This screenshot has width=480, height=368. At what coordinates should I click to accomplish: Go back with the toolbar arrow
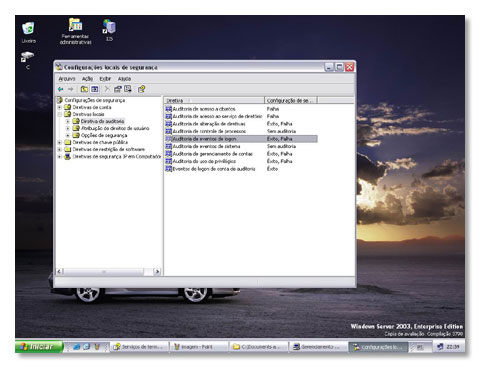click(61, 89)
